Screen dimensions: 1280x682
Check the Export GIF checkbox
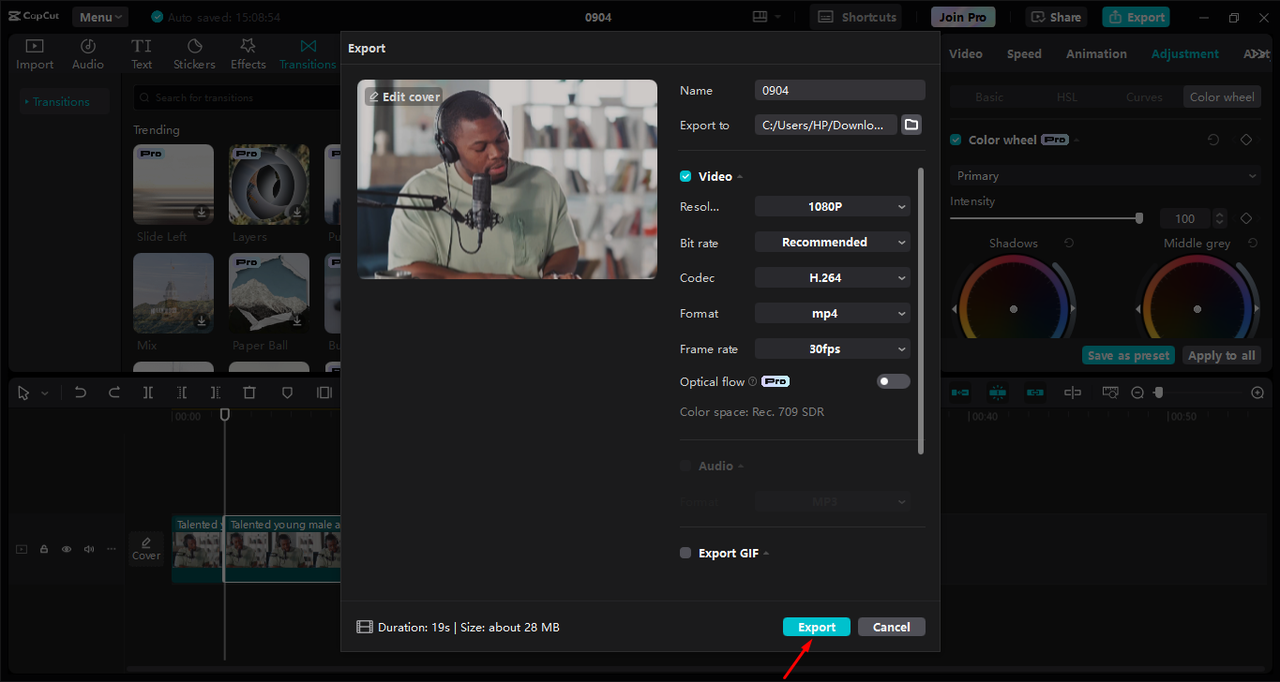tap(686, 553)
